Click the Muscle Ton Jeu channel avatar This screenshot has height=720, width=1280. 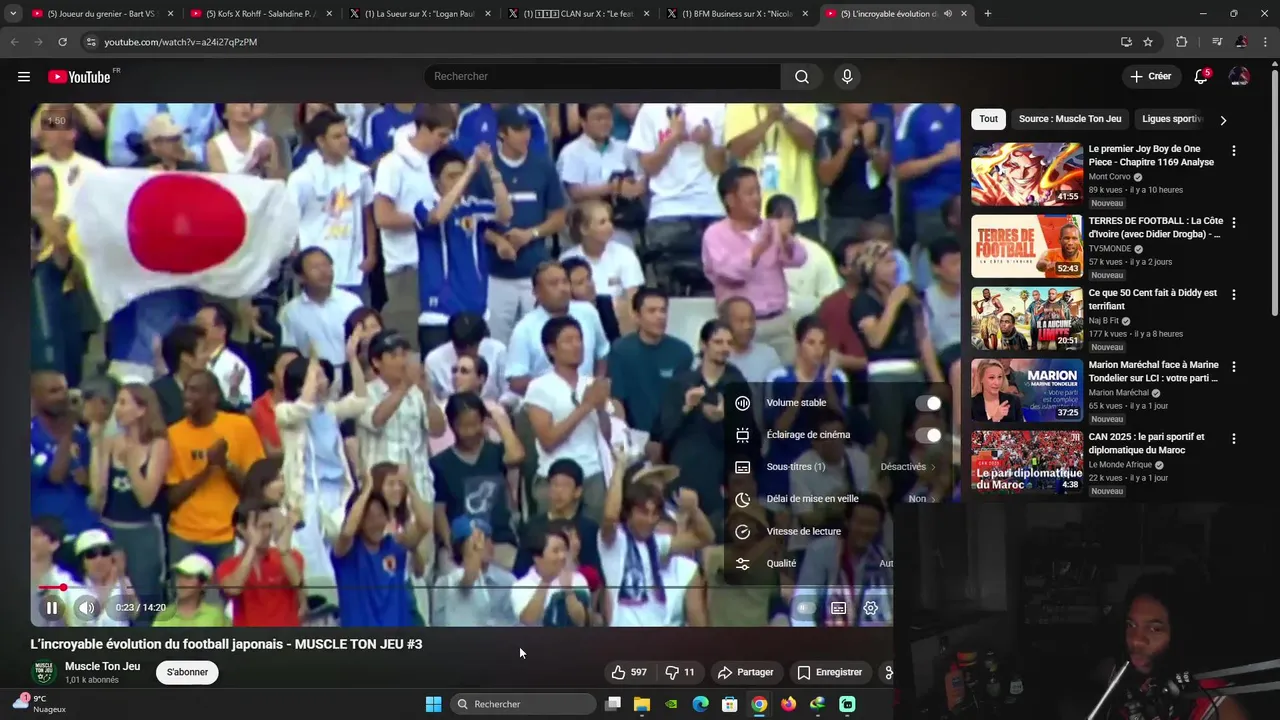coord(44,672)
